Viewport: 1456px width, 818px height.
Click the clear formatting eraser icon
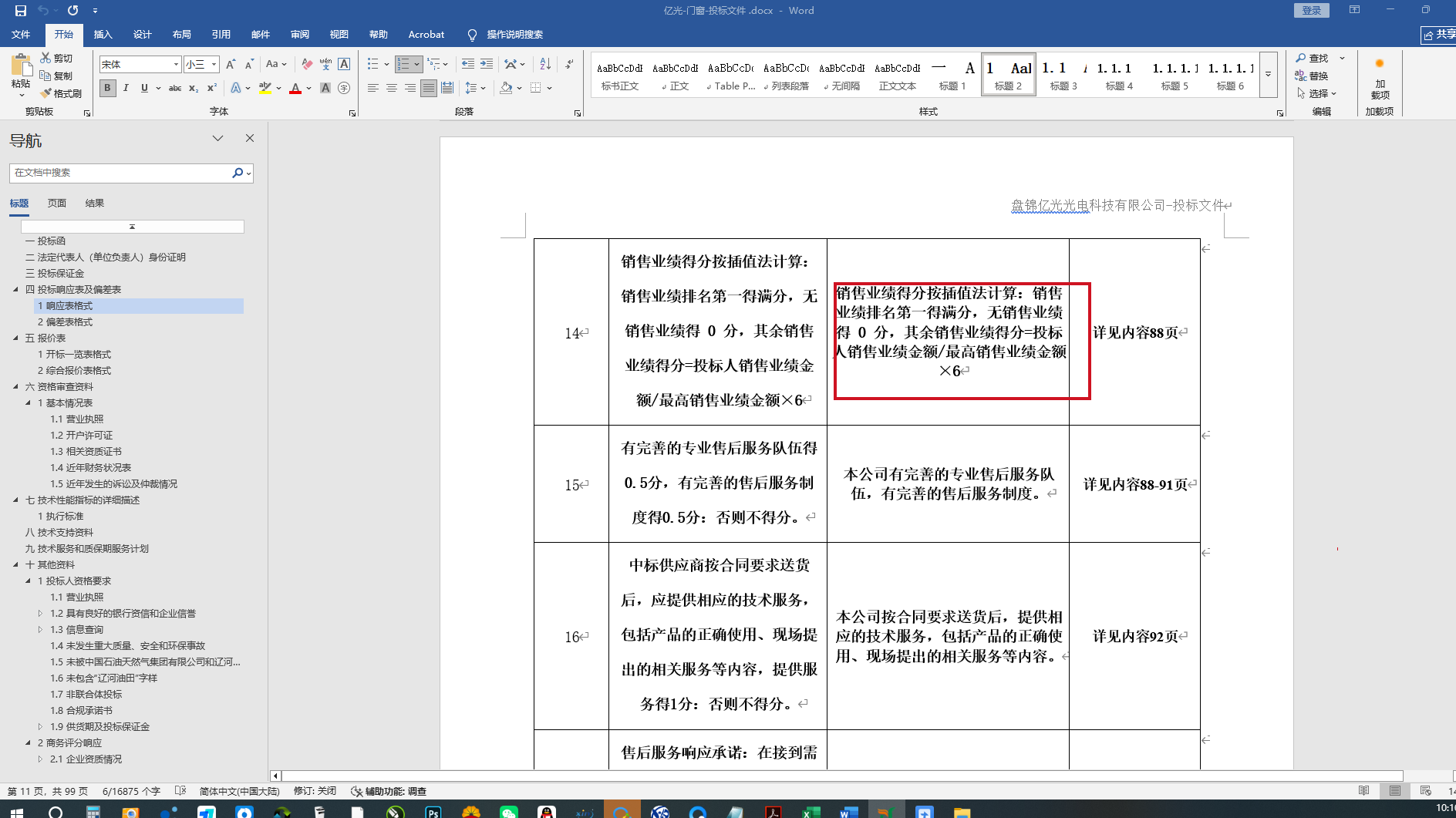coord(307,64)
